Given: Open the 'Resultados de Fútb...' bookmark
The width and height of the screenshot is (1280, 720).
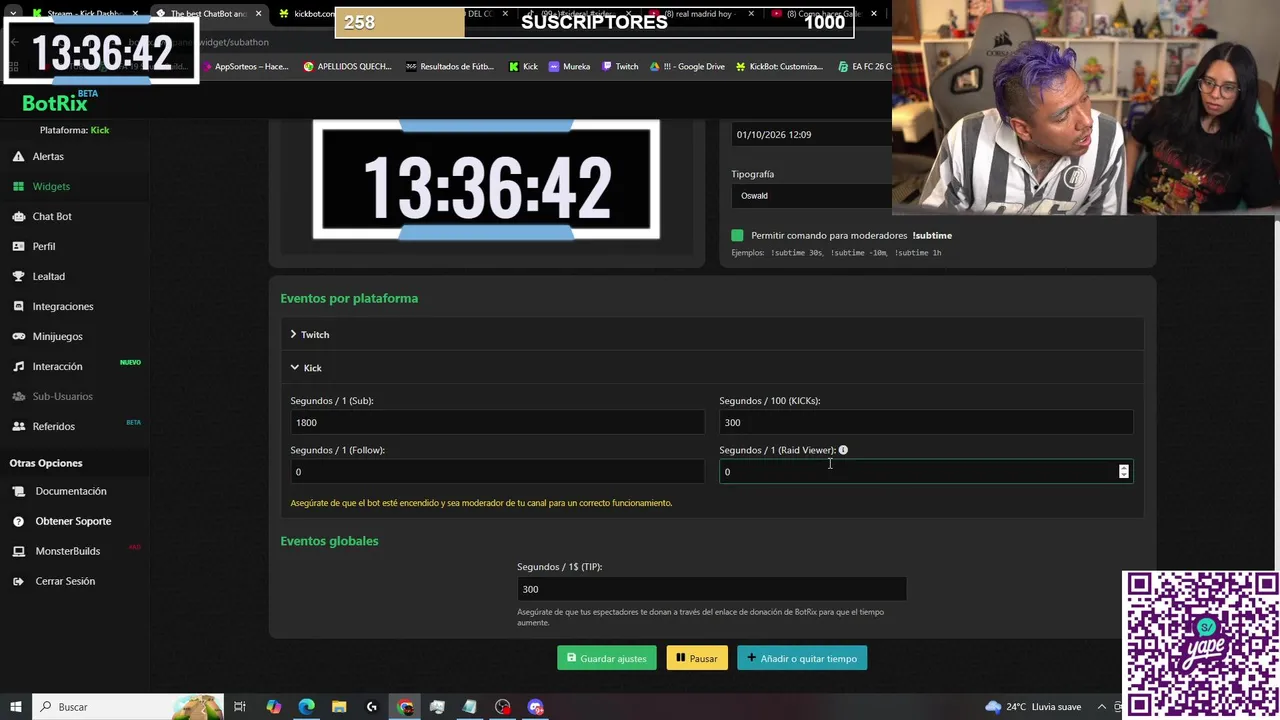Looking at the screenshot, I should point(450,66).
